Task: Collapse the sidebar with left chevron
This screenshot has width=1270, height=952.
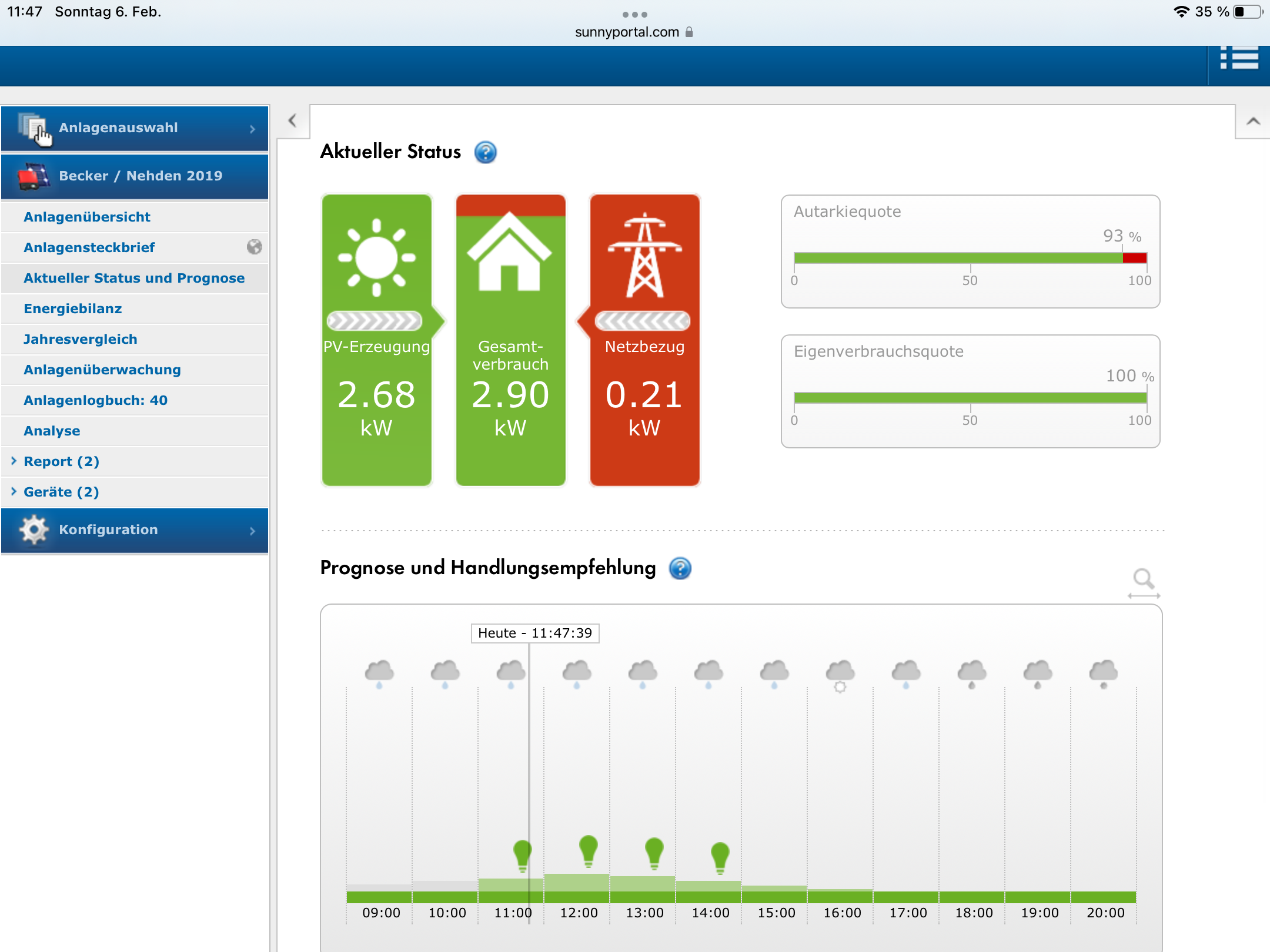Action: coord(292,121)
